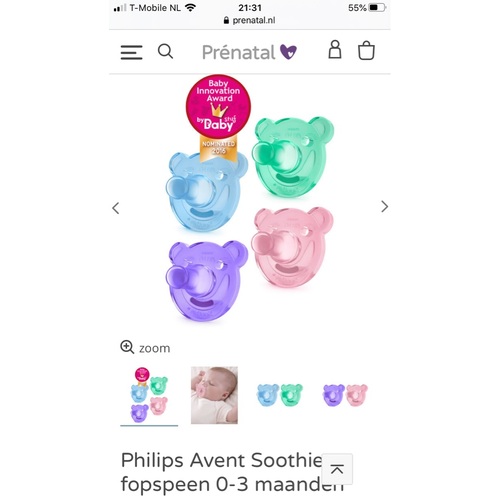
Task: Select the four-pacifier thumbnail
Action: [149, 395]
